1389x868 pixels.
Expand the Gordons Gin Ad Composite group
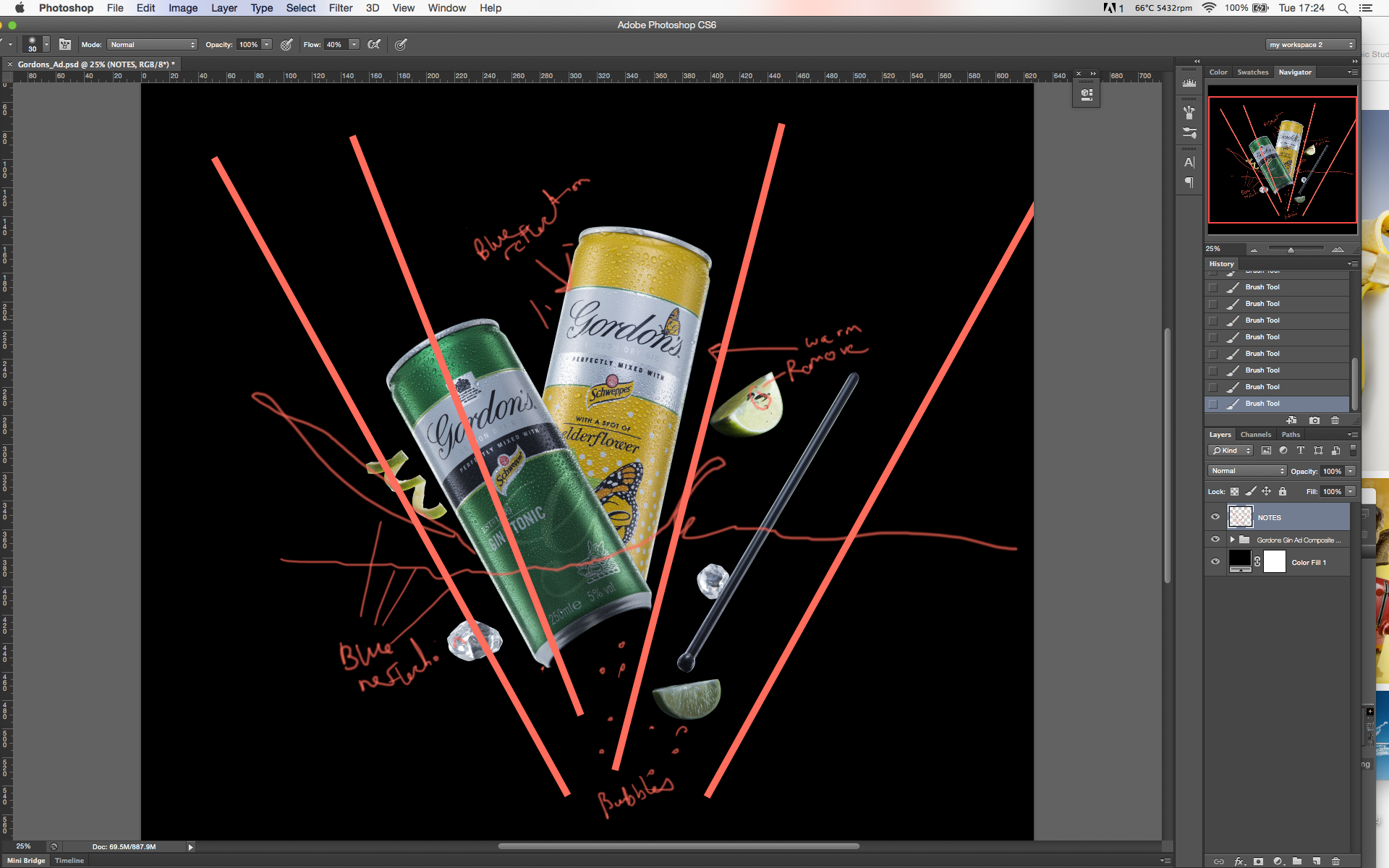click(1232, 540)
